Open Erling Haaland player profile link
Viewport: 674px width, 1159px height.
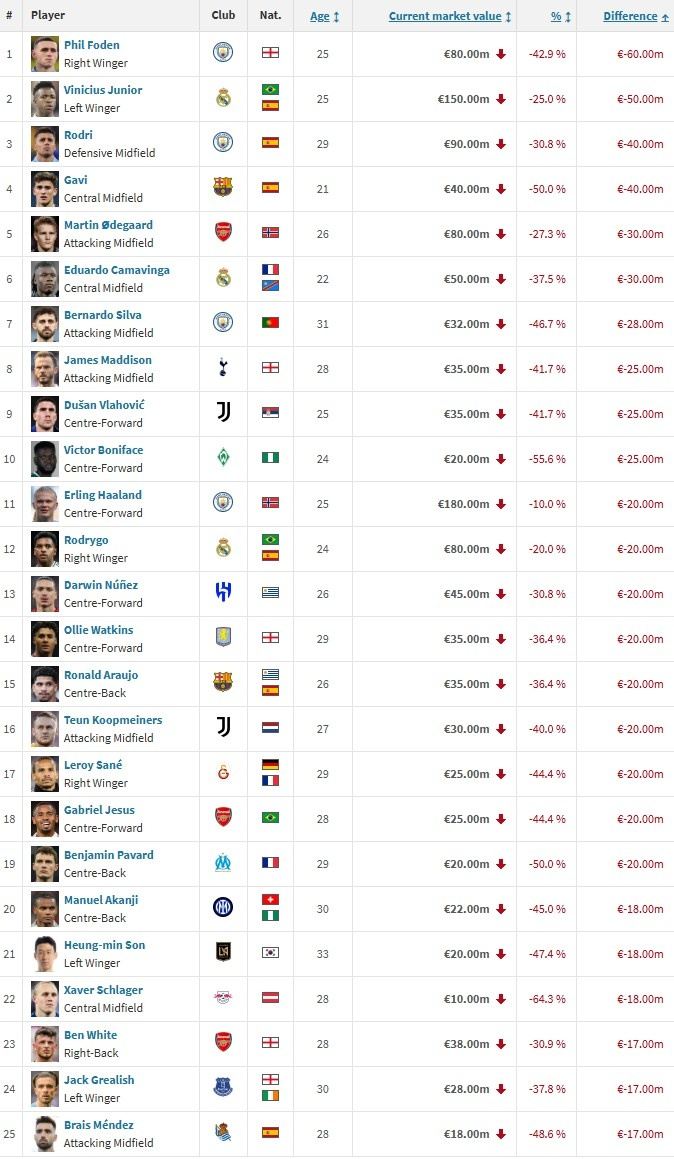103,494
